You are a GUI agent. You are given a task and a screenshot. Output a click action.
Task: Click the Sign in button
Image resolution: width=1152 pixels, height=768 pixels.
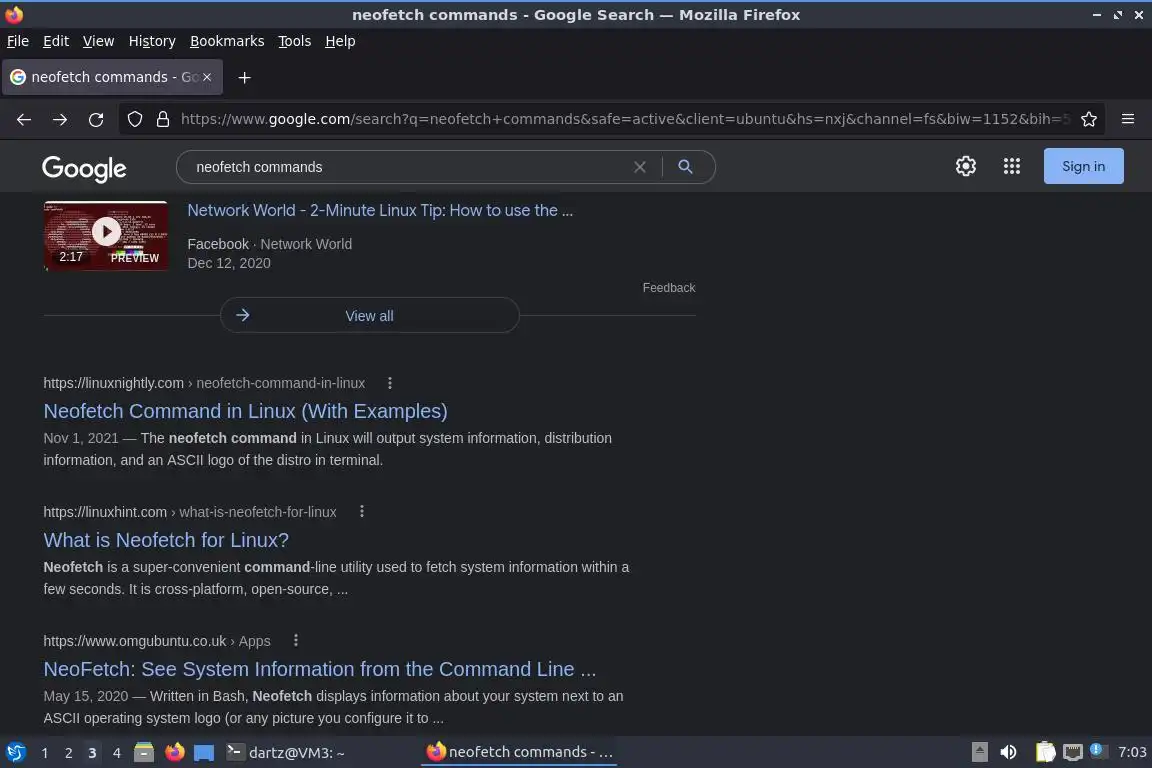(1083, 166)
